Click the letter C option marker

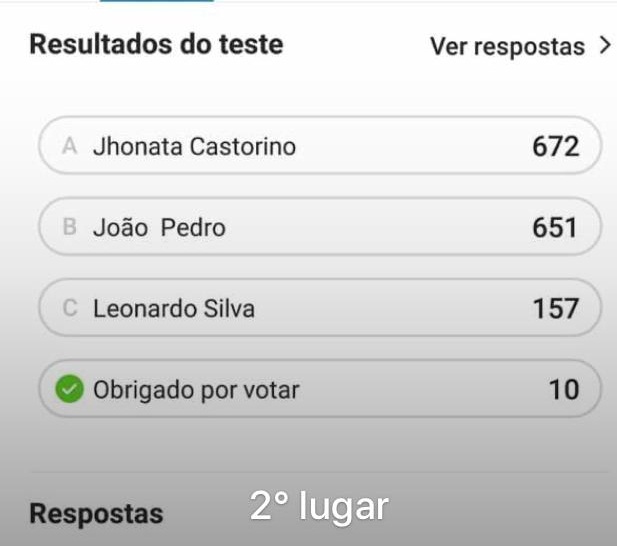click(x=70, y=308)
